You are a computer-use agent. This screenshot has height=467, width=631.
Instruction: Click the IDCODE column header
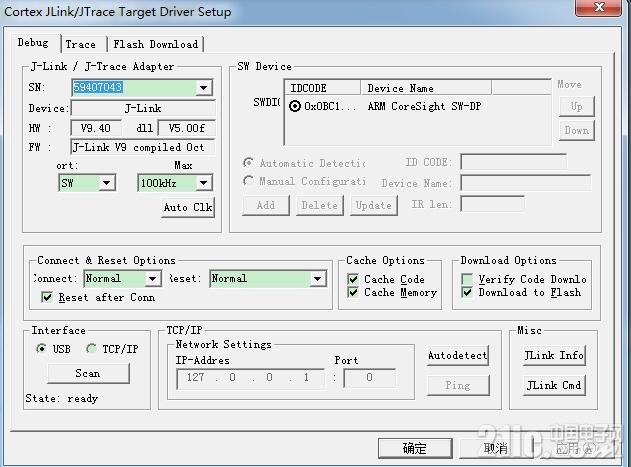point(322,88)
